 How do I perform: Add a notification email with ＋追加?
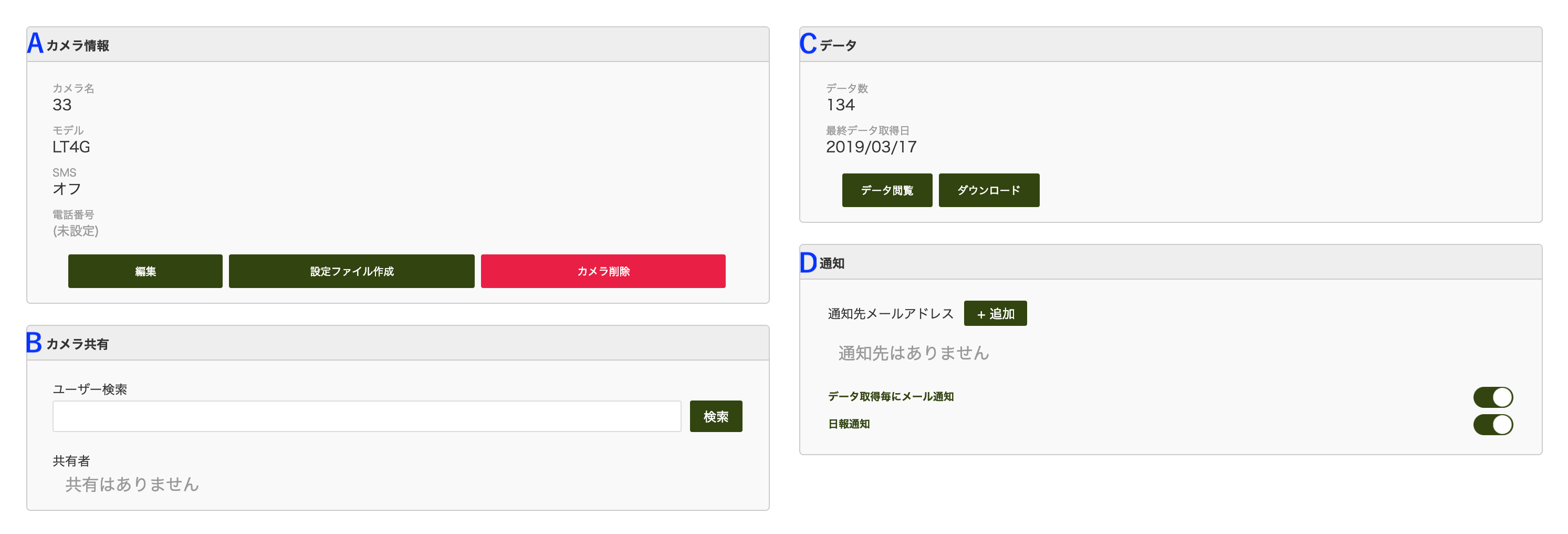coord(995,313)
